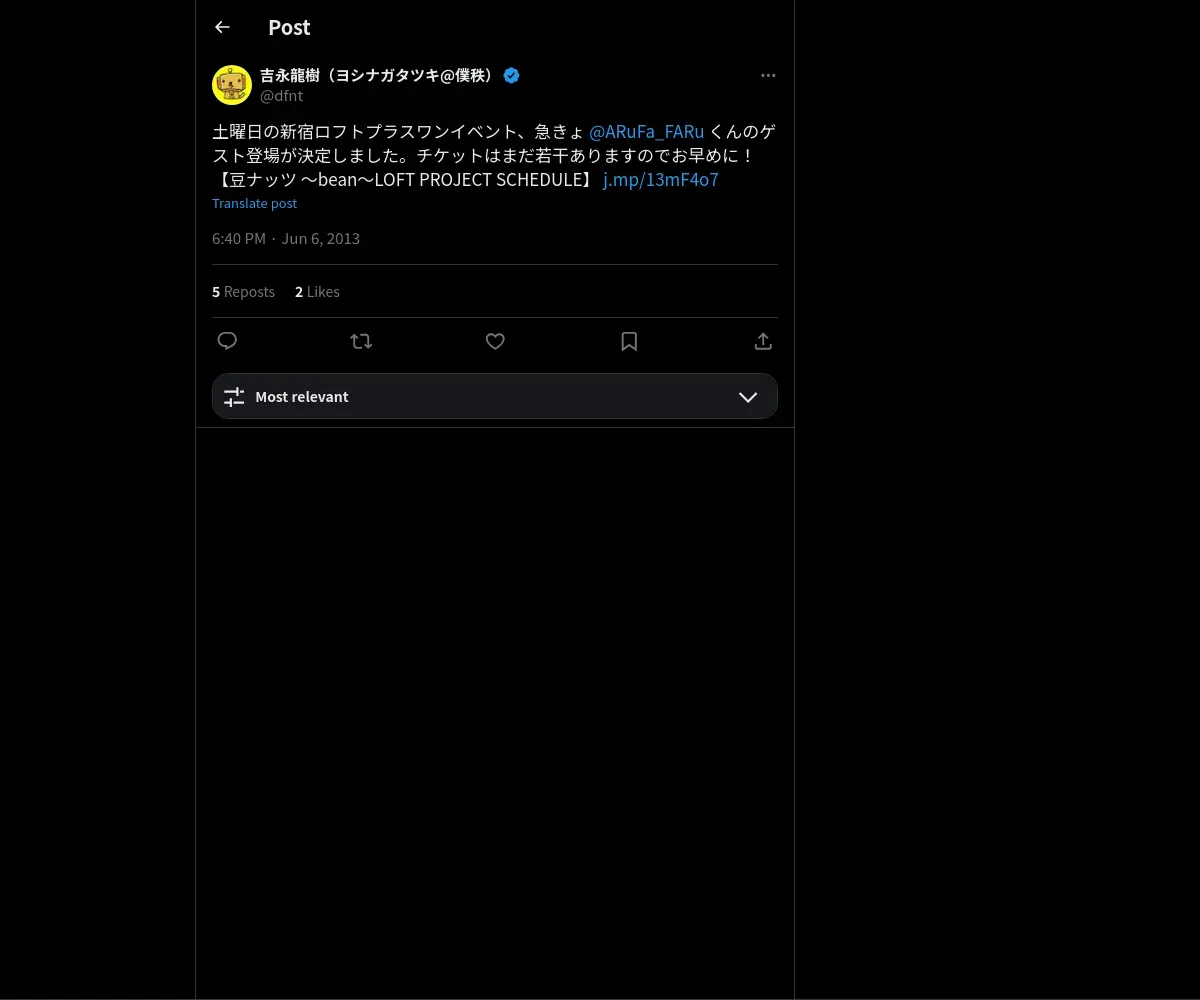Click Translate post

point(254,203)
